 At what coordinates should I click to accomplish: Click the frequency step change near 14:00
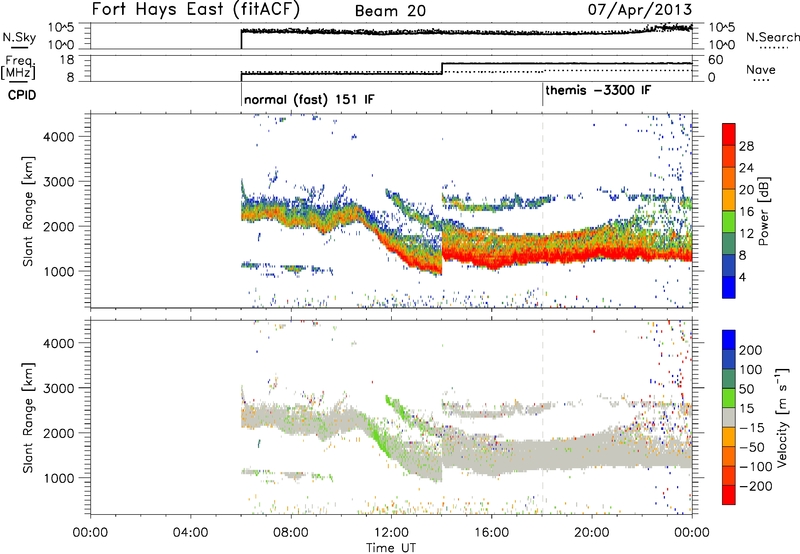click(x=442, y=68)
